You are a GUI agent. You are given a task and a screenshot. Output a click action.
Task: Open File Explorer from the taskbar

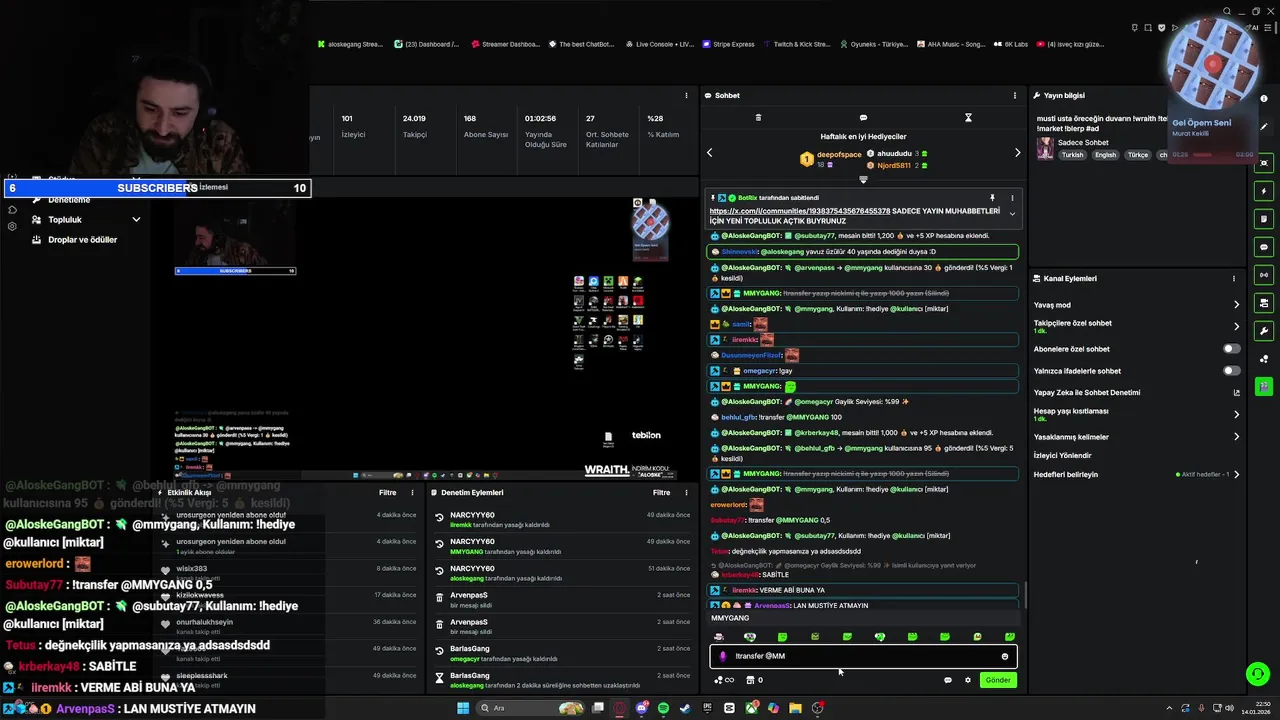(795, 708)
